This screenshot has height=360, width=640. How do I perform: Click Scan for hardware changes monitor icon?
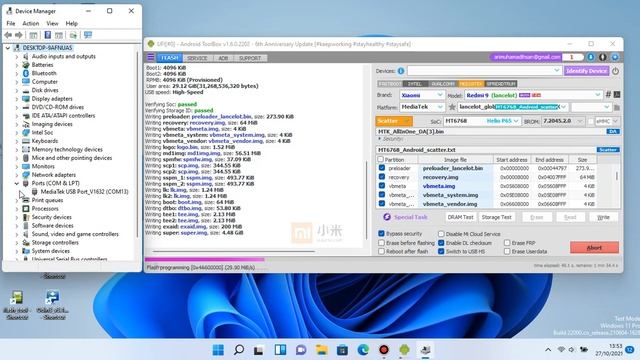(88, 35)
